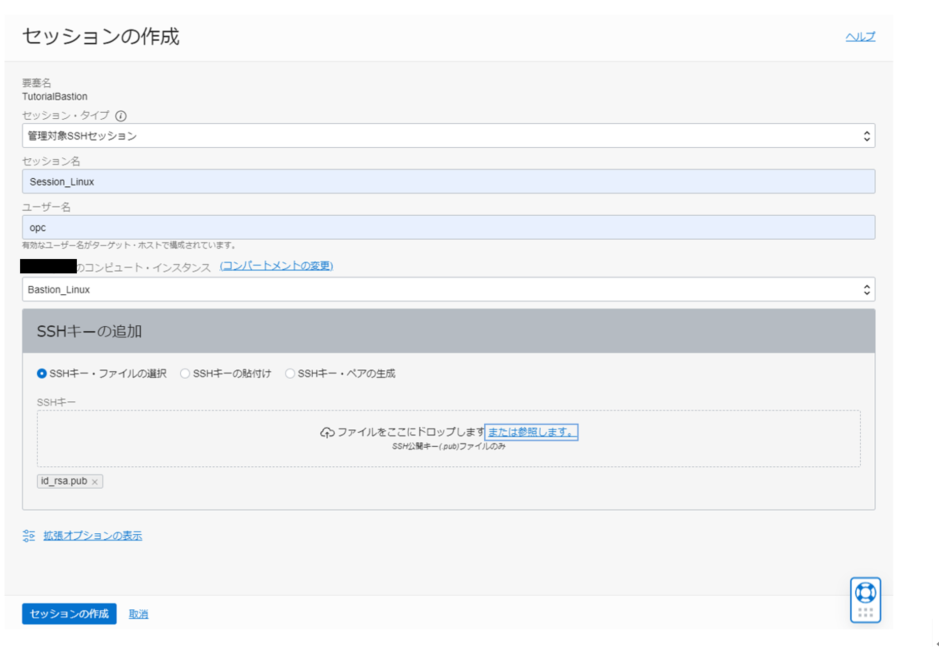This screenshot has height=658, width=939.
Task: Open the lifebuoy support widget
Action: pyautogui.click(x=865, y=592)
